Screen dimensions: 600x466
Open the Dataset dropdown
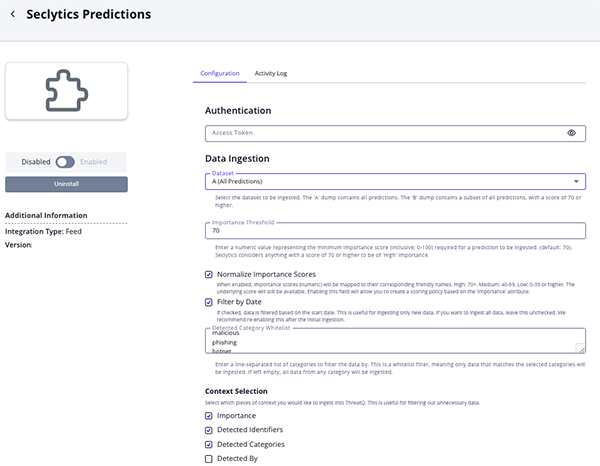(395, 181)
